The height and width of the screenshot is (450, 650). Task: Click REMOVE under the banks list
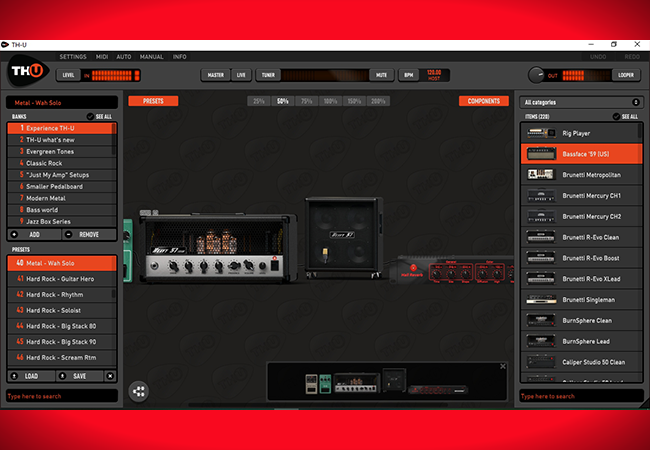[x=89, y=235]
